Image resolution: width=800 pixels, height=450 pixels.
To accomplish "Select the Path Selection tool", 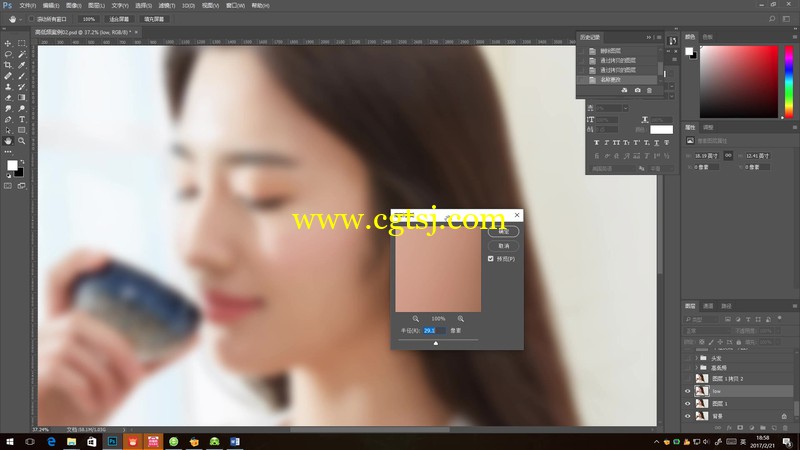I will [x=8, y=130].
